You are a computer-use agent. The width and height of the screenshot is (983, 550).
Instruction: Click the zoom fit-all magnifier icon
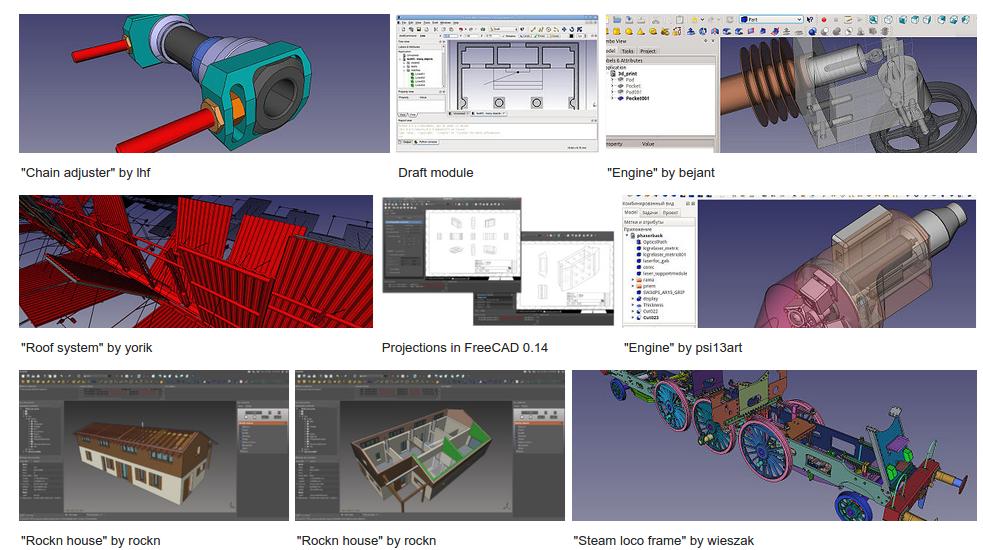point(873,20)
